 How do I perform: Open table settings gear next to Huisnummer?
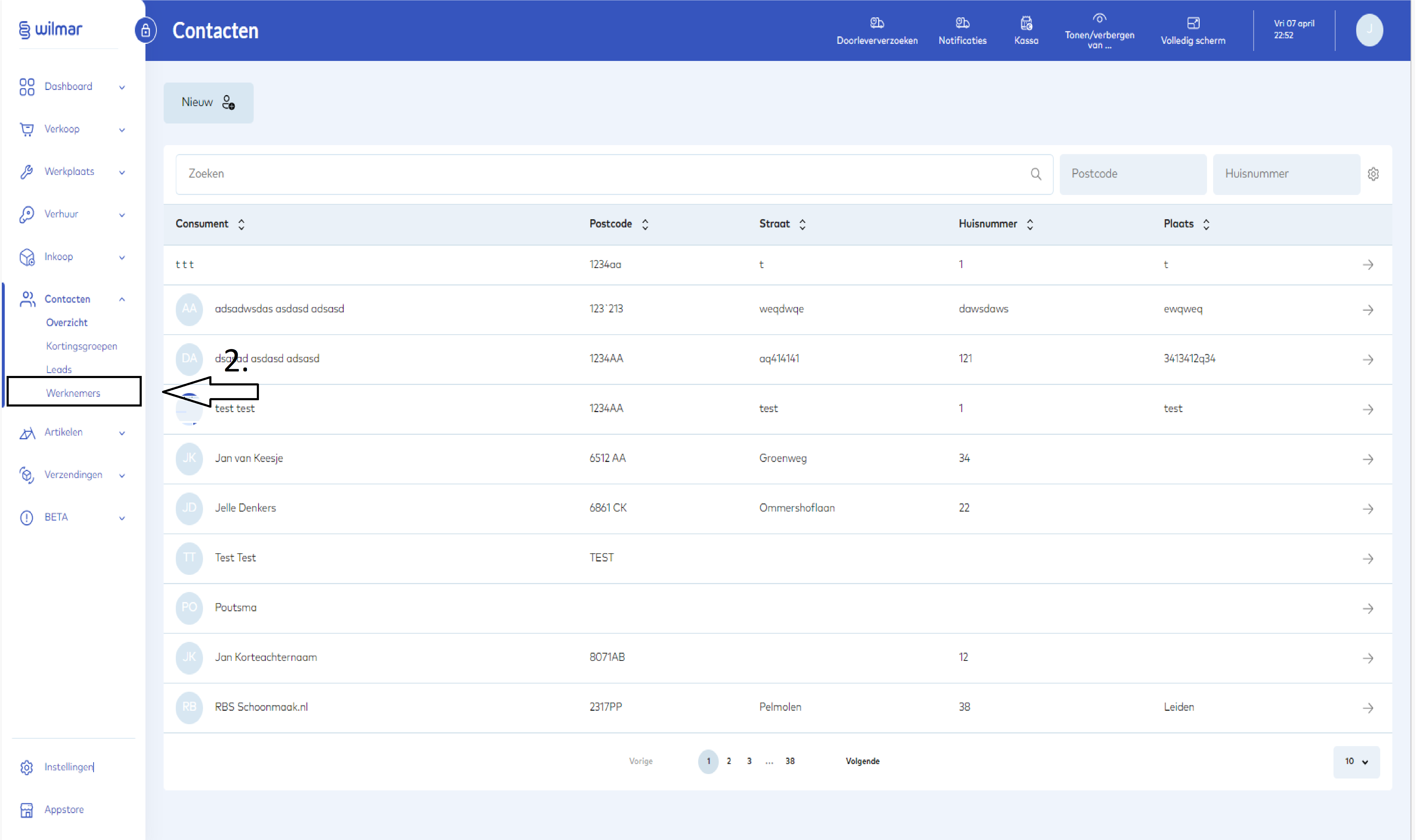tap(1373, 174)
